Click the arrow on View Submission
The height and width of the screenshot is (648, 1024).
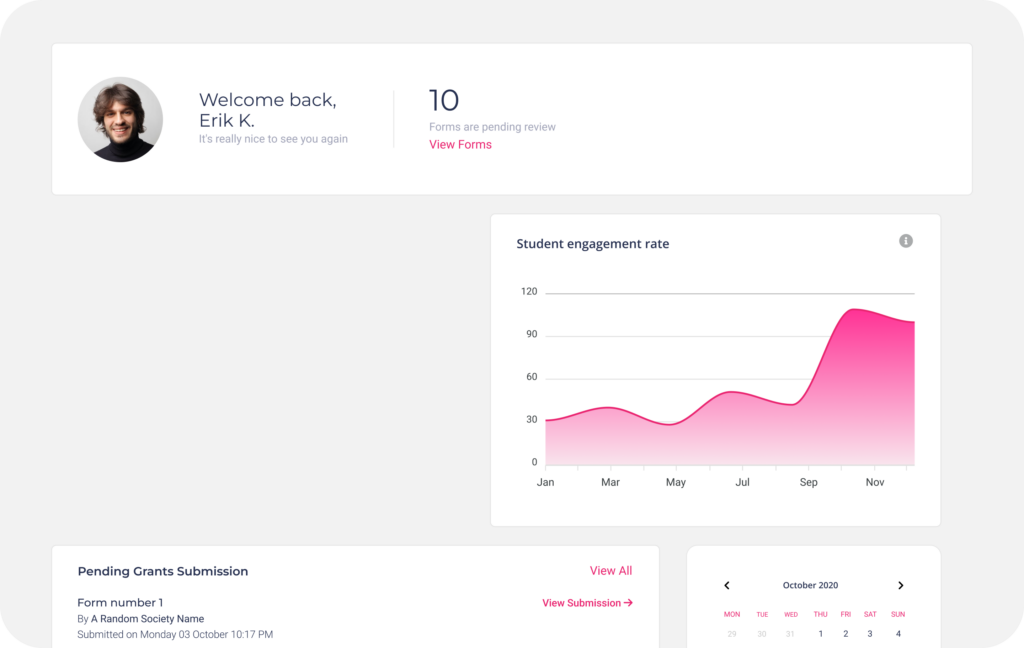[x=628, y=603]
